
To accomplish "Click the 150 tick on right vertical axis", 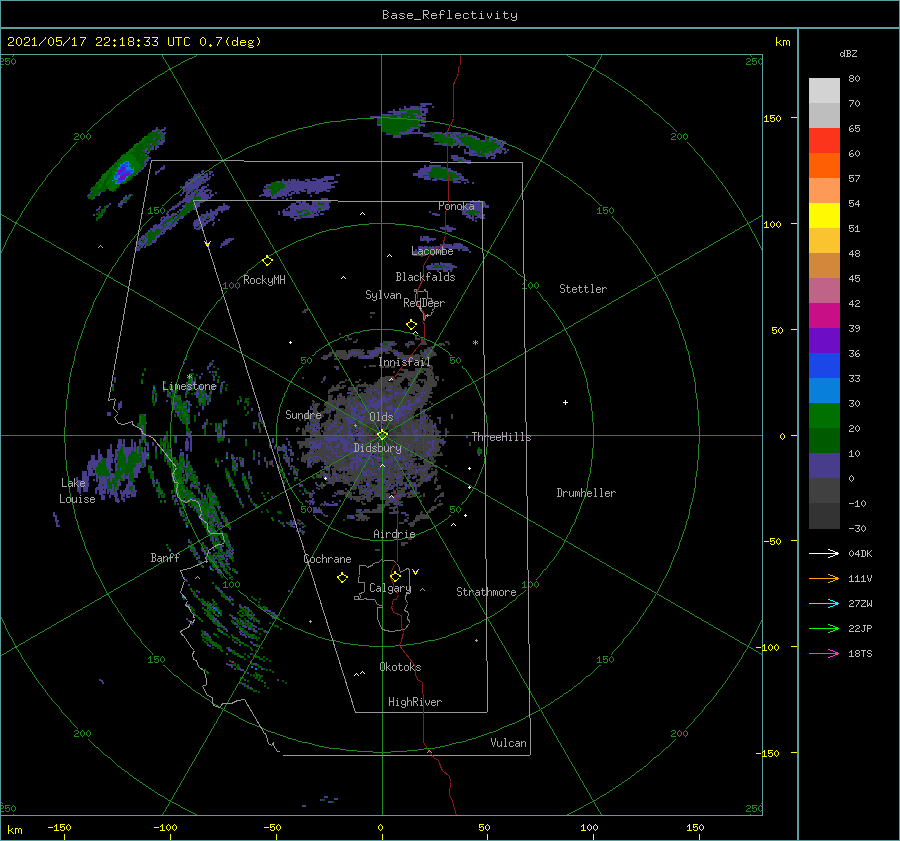I will [772, 118].
